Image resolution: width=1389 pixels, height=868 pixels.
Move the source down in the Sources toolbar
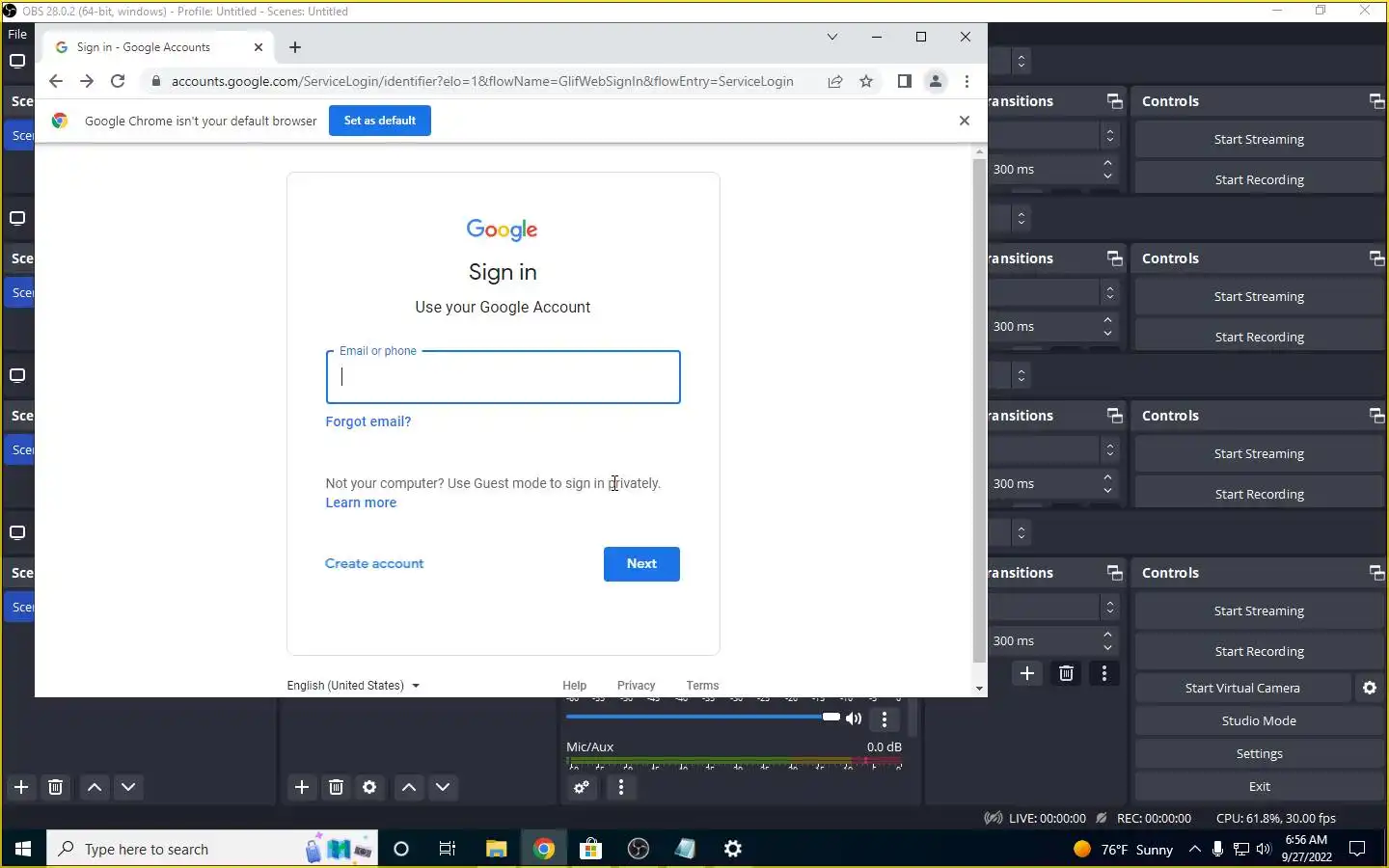pos(443,787)
